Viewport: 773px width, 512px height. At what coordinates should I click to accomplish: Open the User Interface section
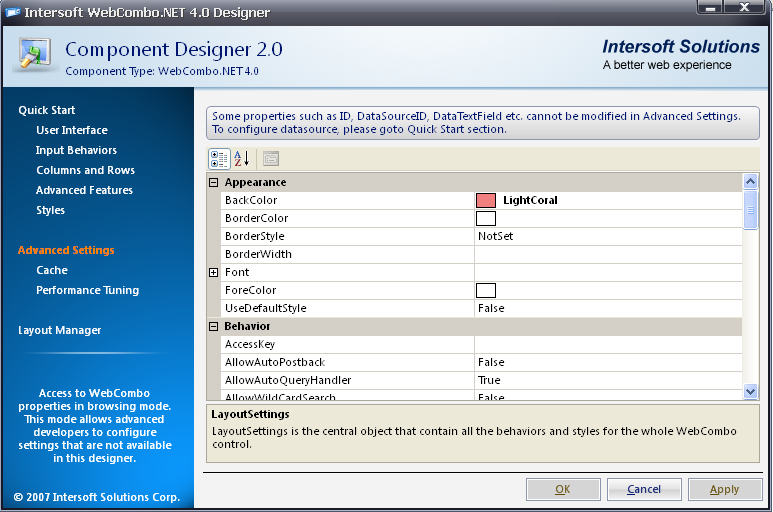pos(71,130)
